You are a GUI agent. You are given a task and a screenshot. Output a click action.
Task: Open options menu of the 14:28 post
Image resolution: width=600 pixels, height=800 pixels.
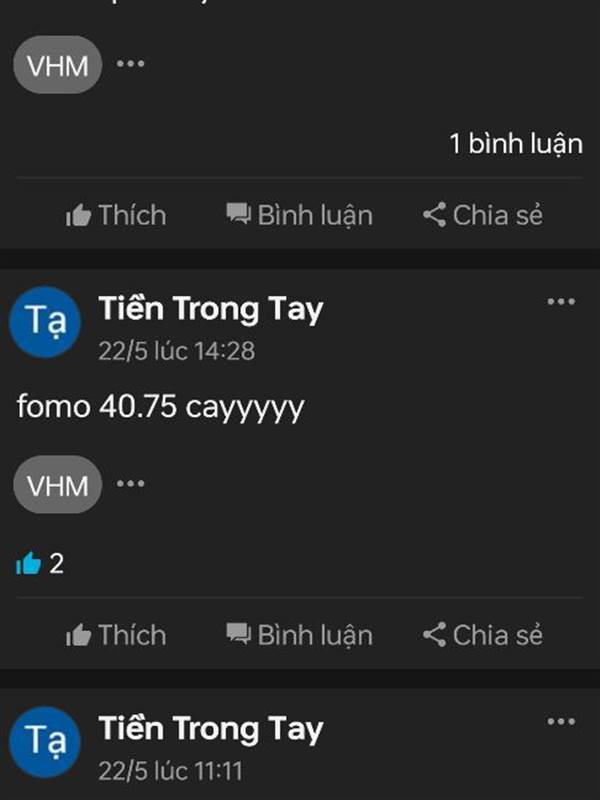(561, 302)
